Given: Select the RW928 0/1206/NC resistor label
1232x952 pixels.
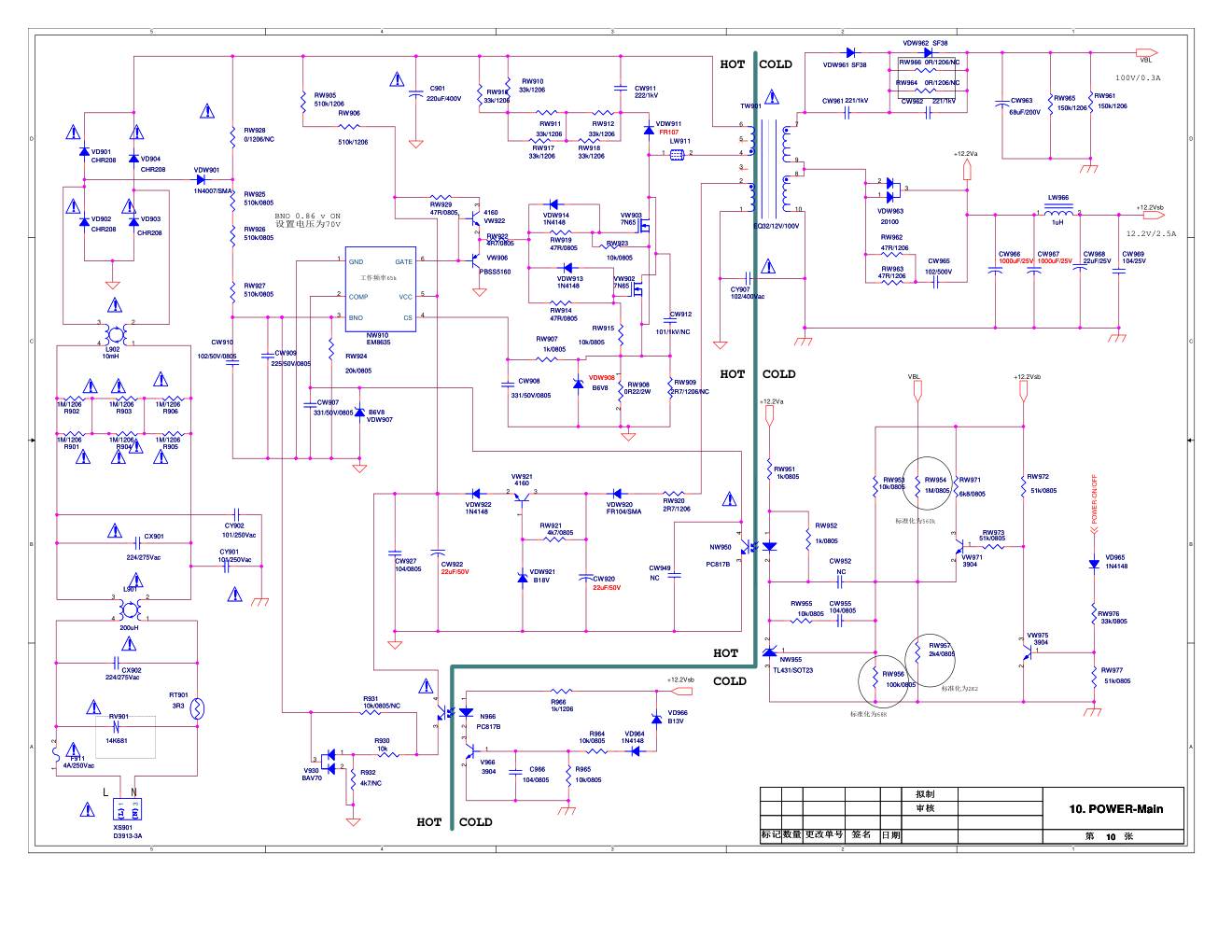Looking at the screenshot, I should (259, 134).
